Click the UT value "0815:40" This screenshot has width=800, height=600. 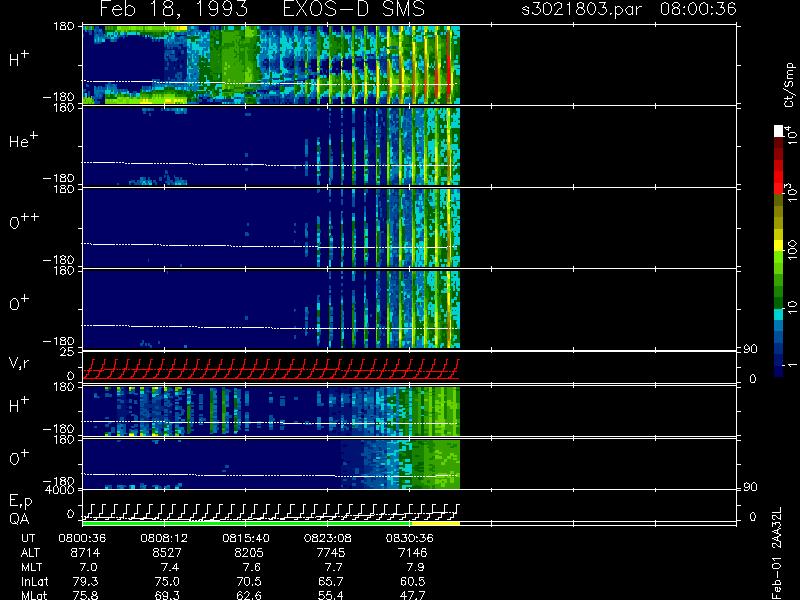click(x=246, y=538)
